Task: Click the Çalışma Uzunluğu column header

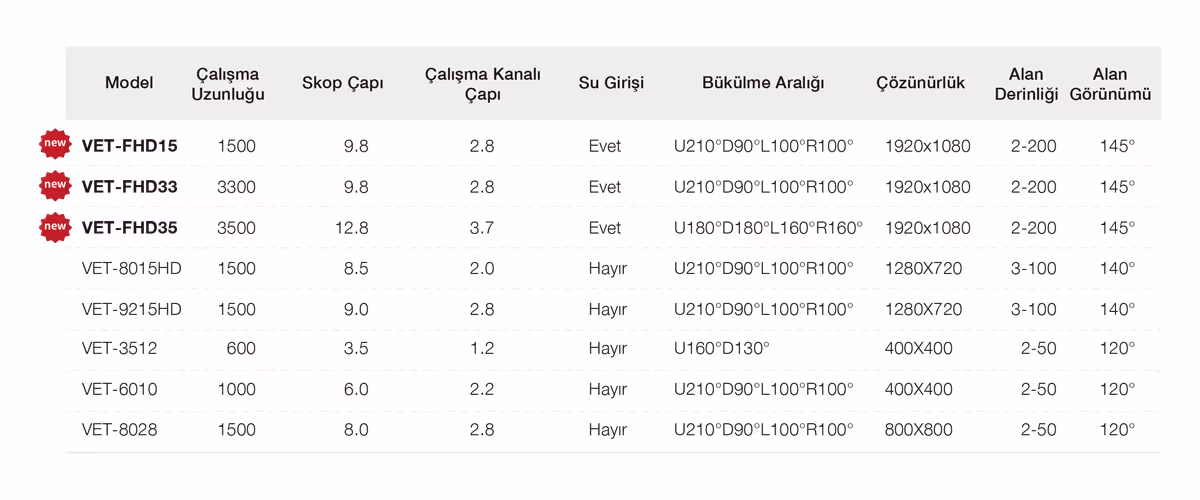Action: tap(228, 84)
